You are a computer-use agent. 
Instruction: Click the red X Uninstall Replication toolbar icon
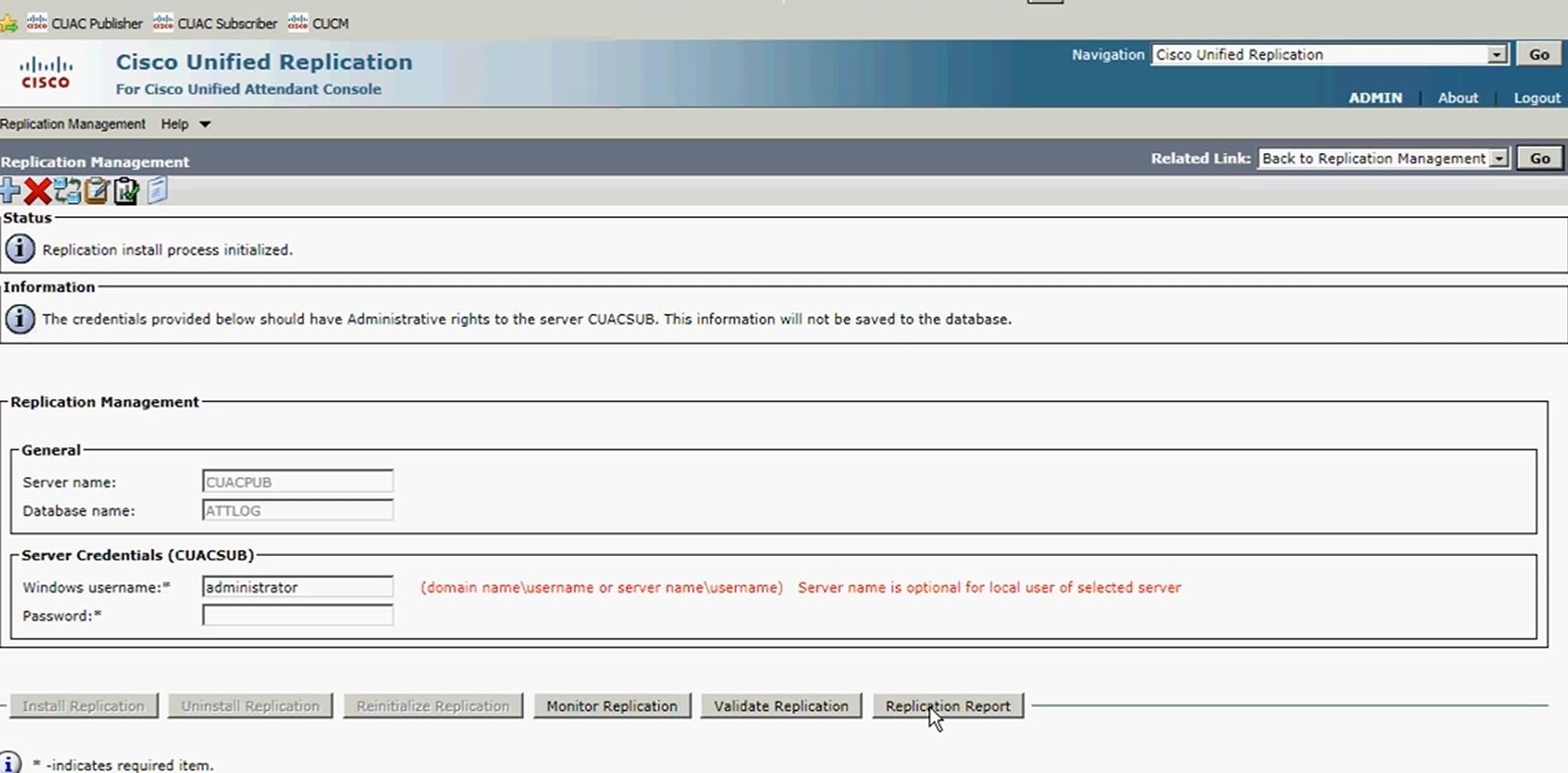[x=38, y=191]
